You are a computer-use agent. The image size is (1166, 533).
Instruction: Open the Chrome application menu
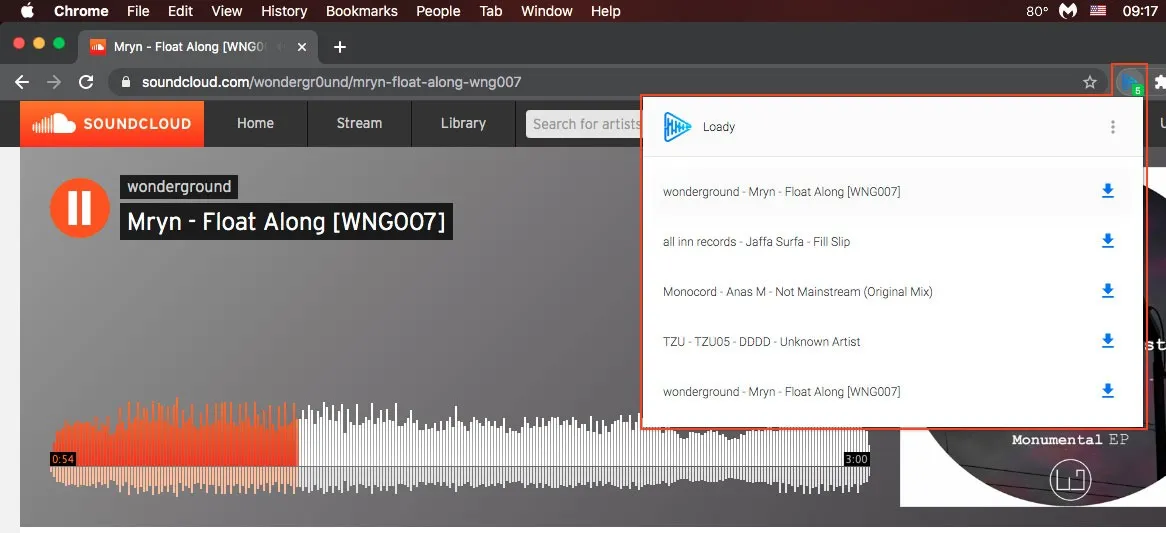[81, 11]
